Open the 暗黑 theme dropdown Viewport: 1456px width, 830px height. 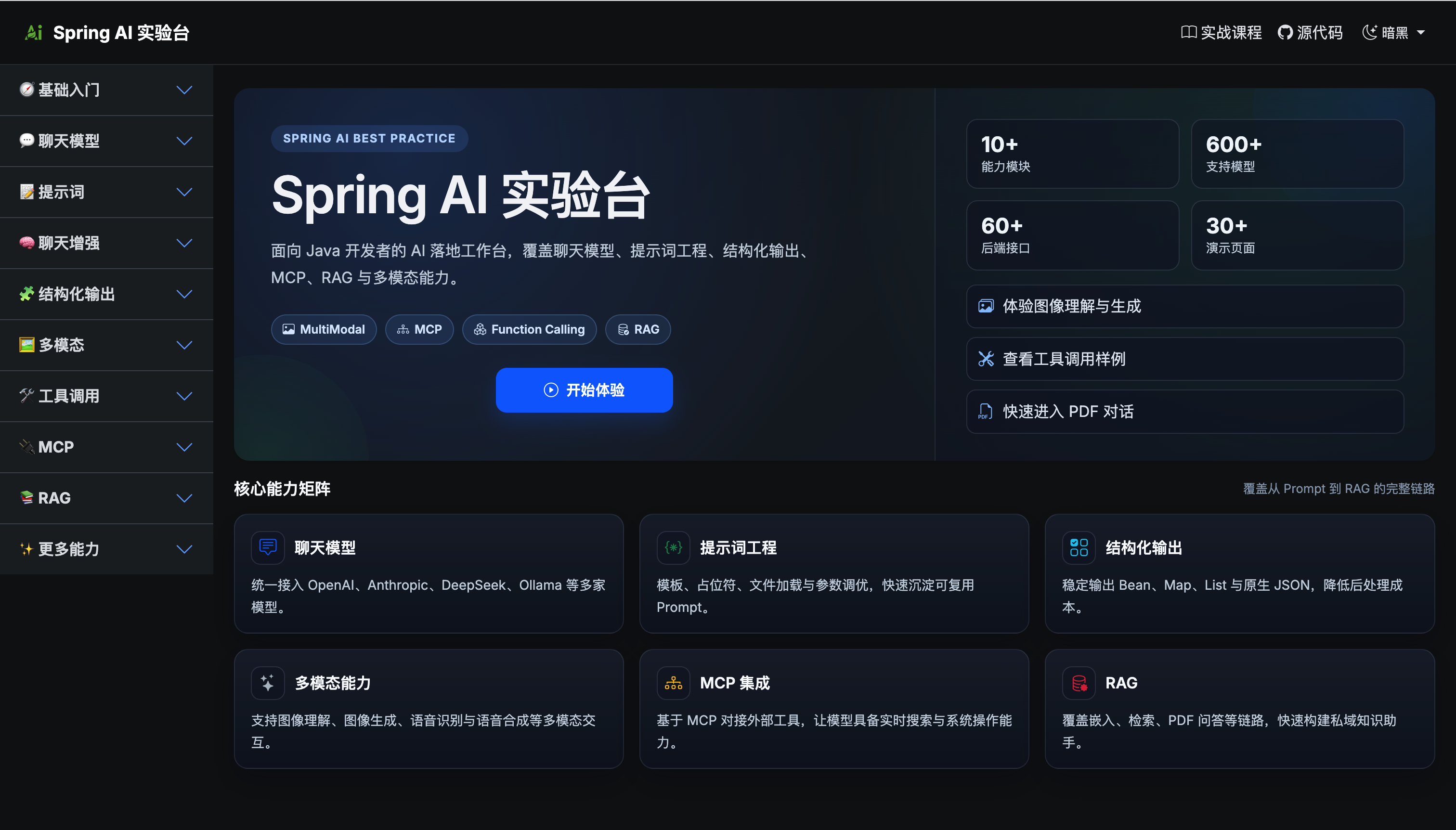(1394, 32)
